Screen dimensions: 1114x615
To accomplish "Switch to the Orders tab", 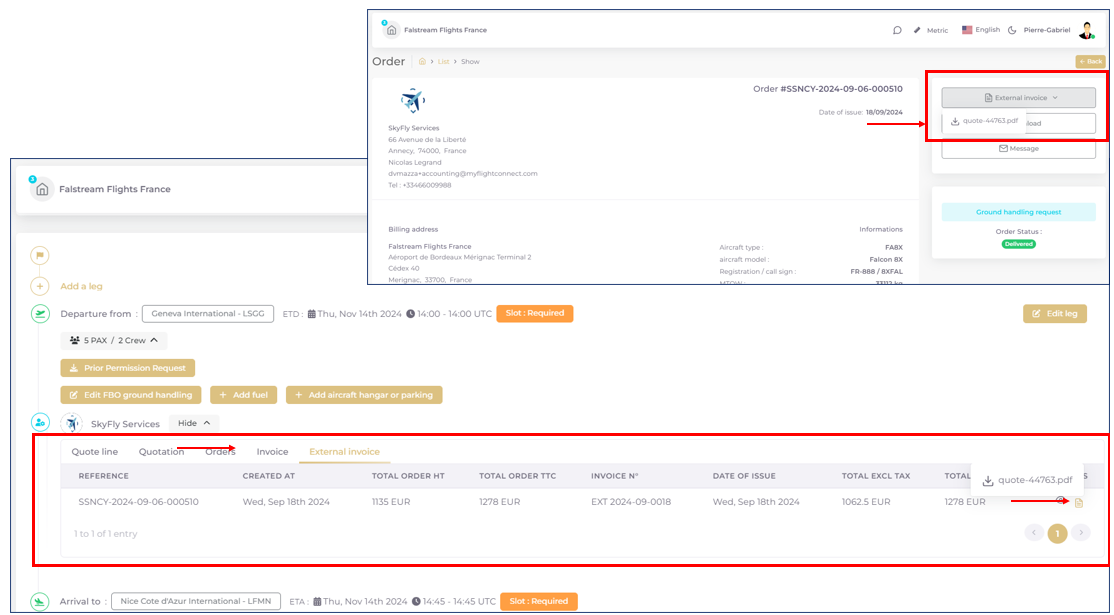I will click(x=220, y=452).
